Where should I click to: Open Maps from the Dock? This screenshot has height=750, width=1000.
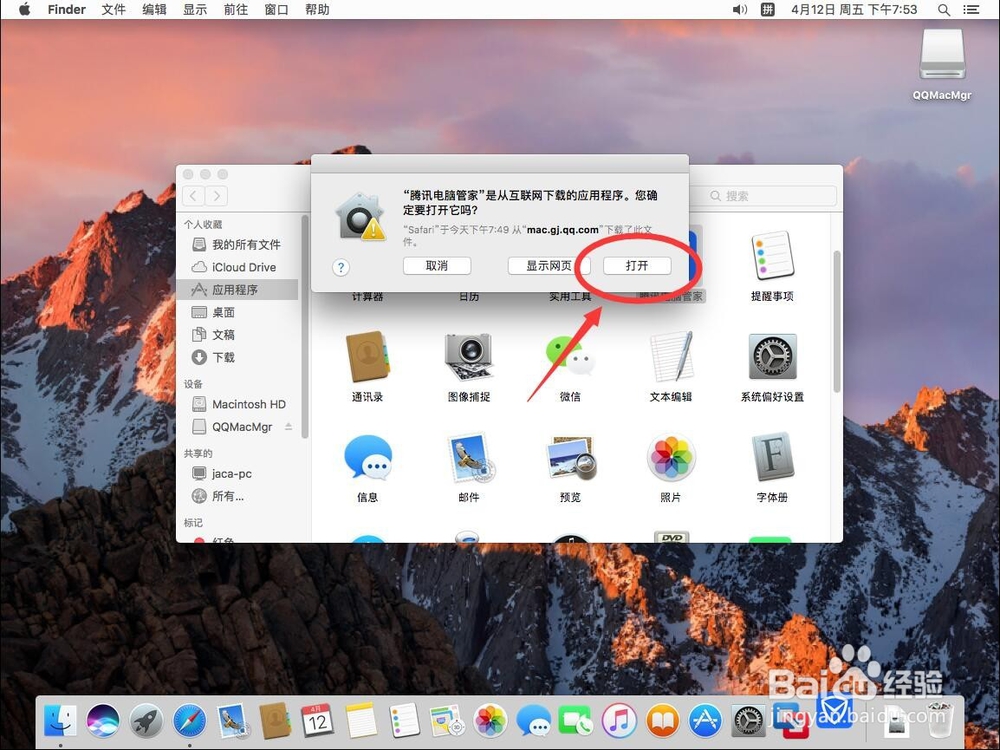446,721
